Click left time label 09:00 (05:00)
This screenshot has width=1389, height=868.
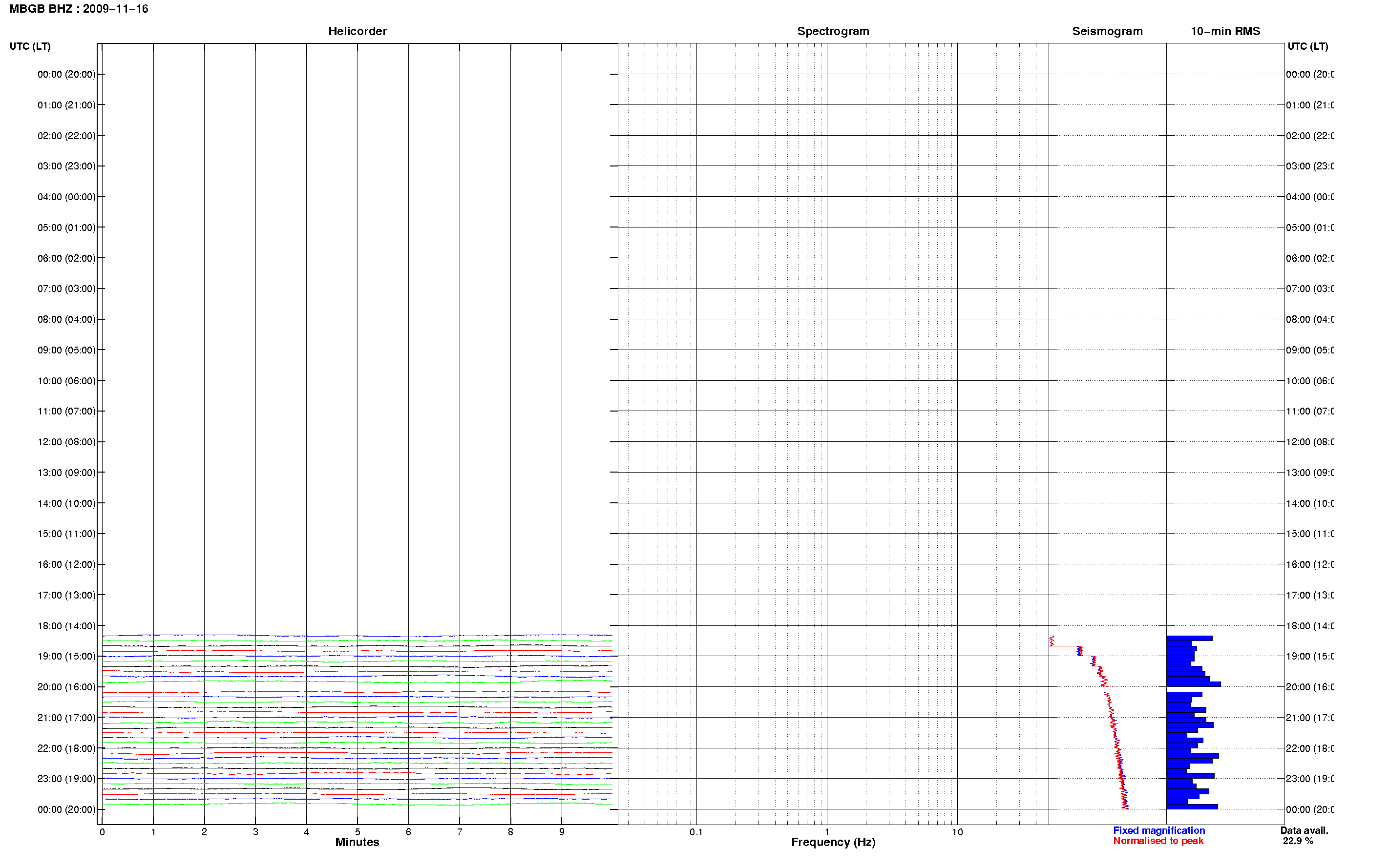(x=66, y=350)
